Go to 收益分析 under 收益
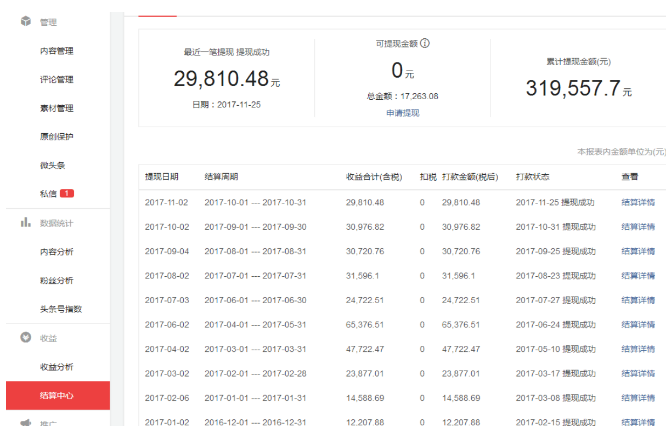 point(56,366)
